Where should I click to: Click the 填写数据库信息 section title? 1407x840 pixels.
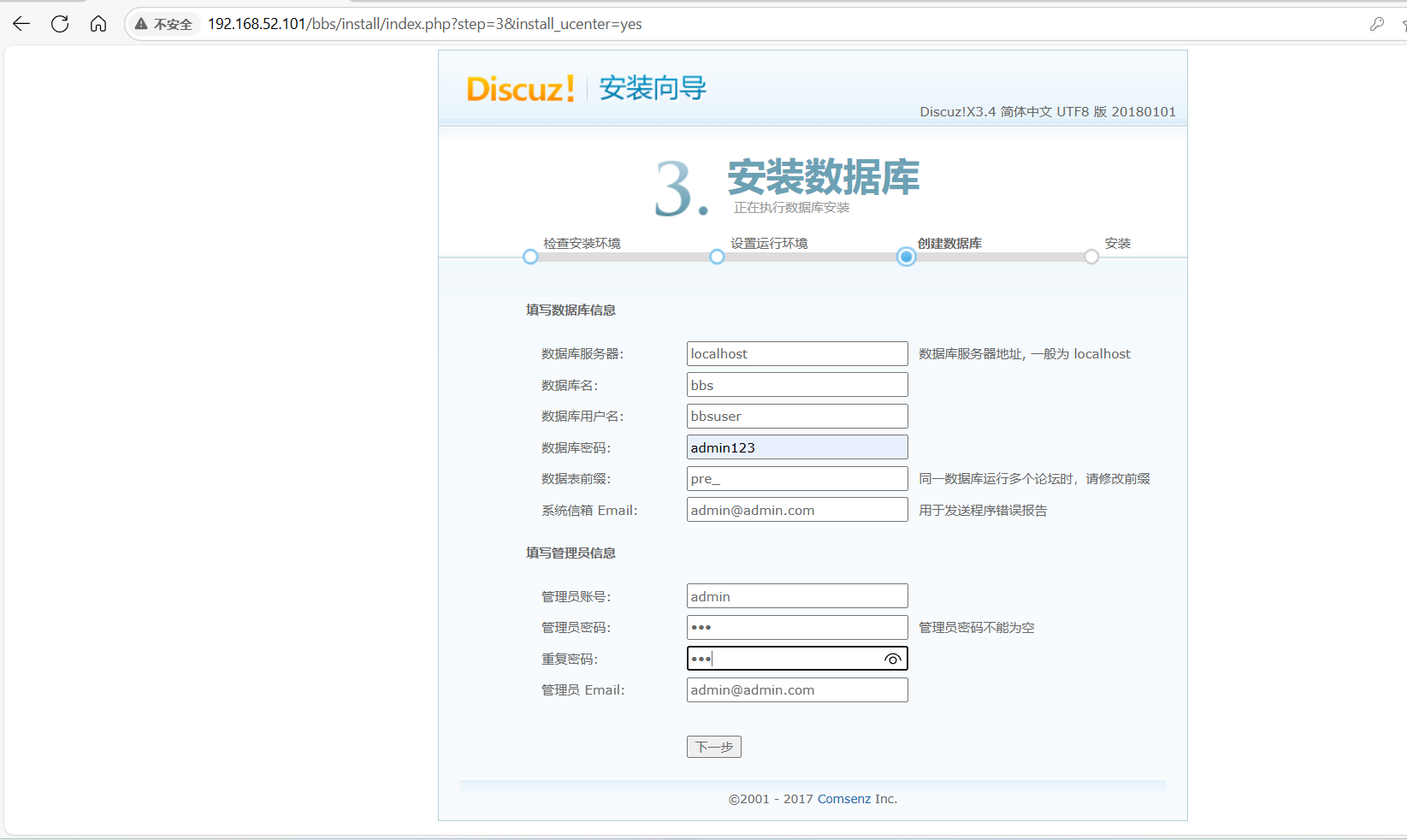pos(570,310)
